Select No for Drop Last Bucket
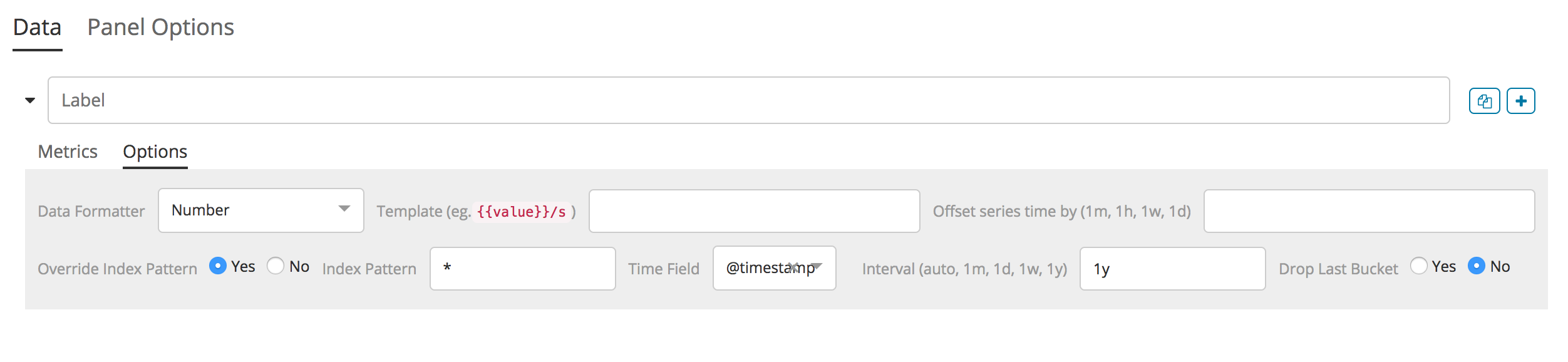This screenshot has width=1568, height=362. tap(1476, 266)
